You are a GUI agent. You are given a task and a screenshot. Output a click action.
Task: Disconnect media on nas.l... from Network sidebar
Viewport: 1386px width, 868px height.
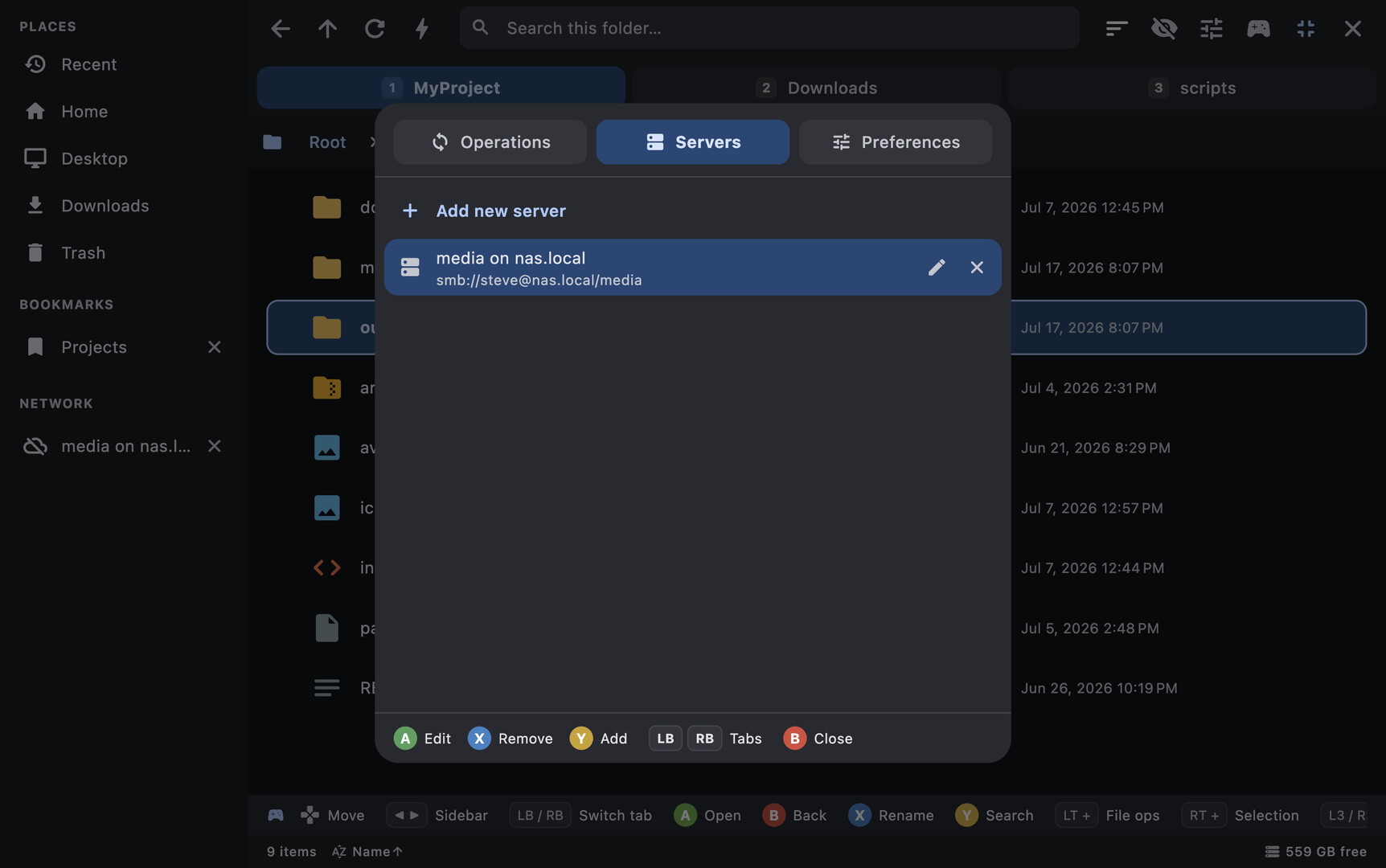[x=214, y=446]
